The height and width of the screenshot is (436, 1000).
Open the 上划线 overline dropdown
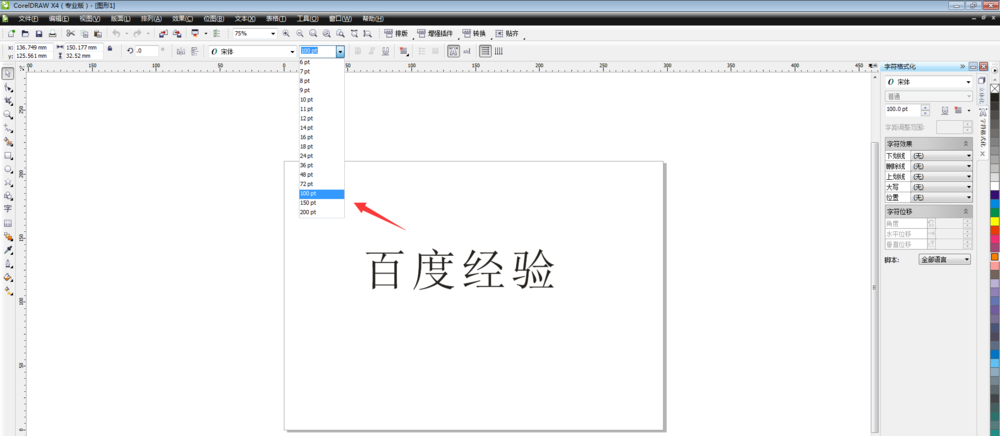(941, 177)
